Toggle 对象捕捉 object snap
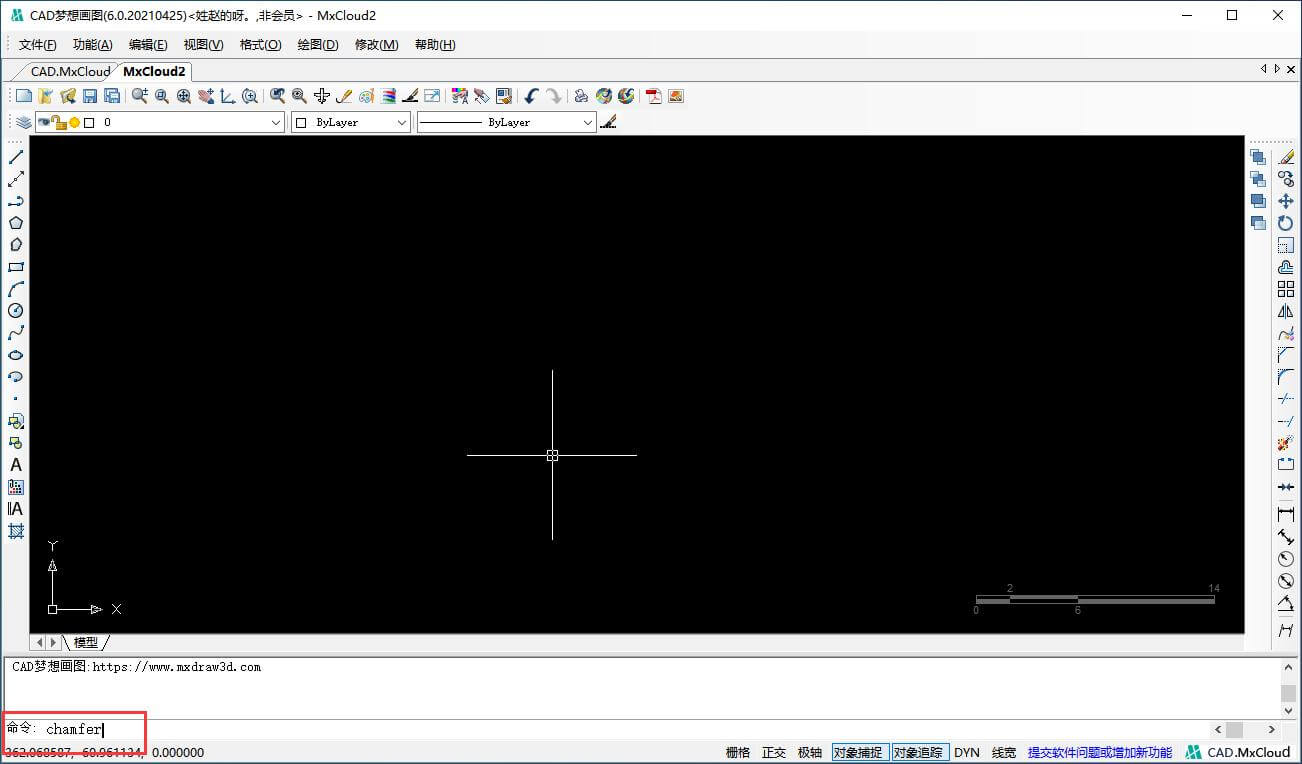1302x764 pixels. tap(858, 753)
